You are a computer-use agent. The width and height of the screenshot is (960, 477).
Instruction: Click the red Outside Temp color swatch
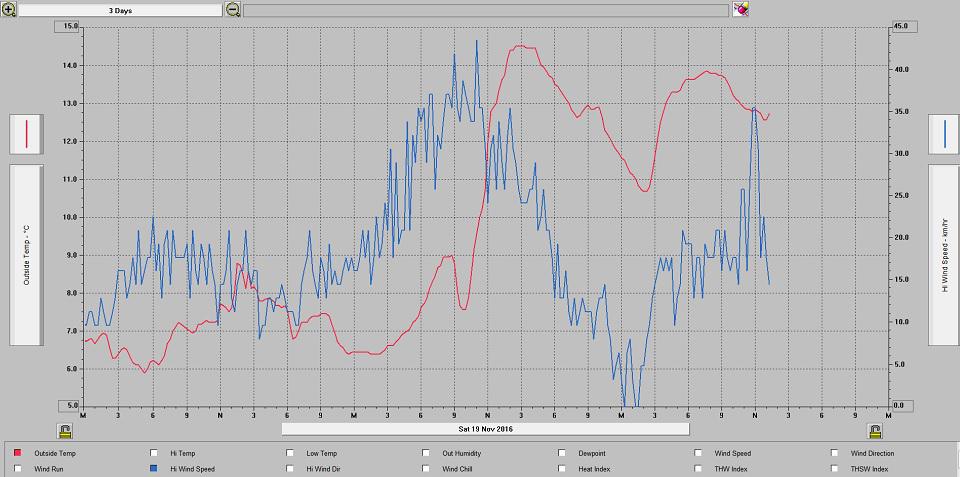pyautogui.click(x=18, y=453)
